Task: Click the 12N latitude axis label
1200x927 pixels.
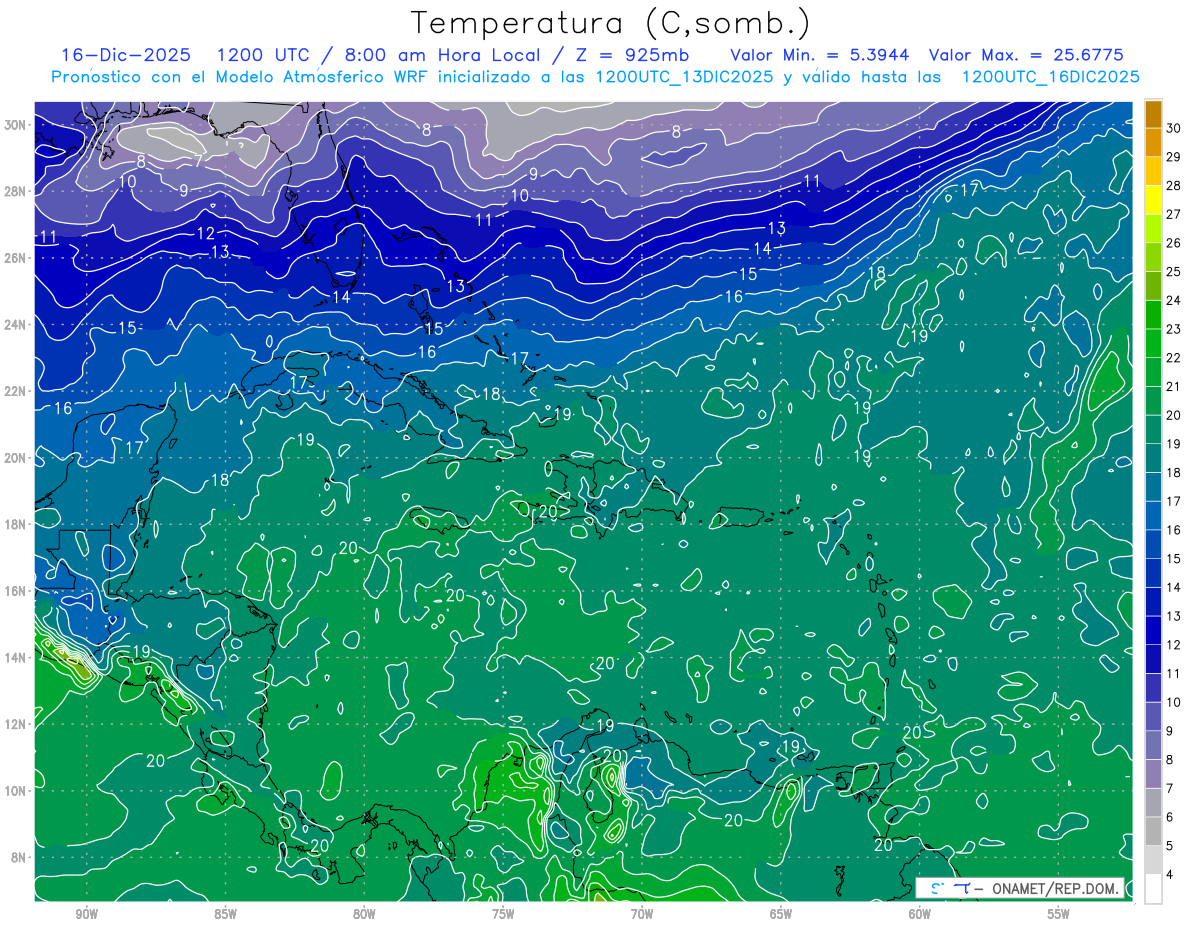Action: tap(16, 724)
